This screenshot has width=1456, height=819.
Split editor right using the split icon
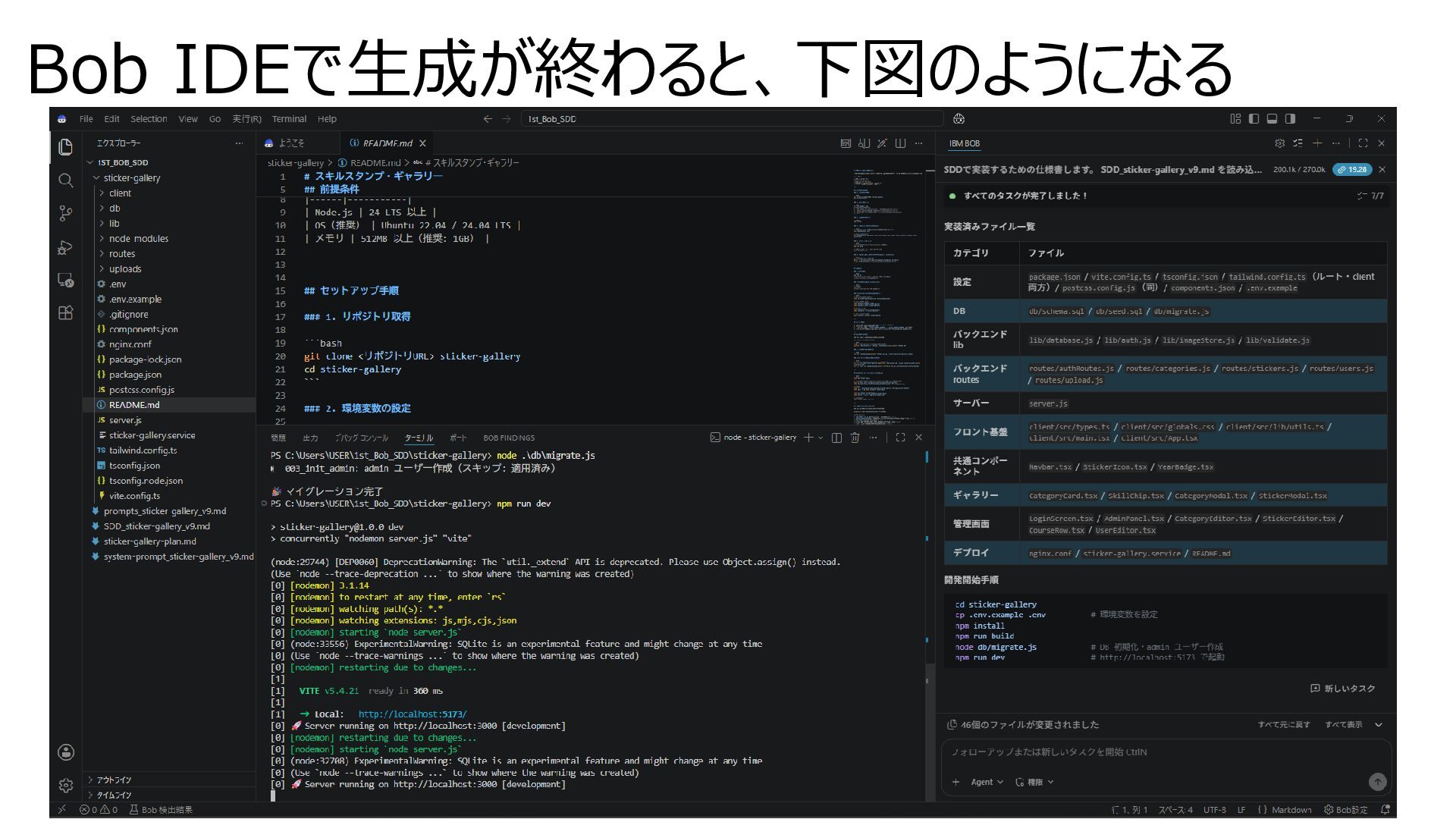[900, 143]
